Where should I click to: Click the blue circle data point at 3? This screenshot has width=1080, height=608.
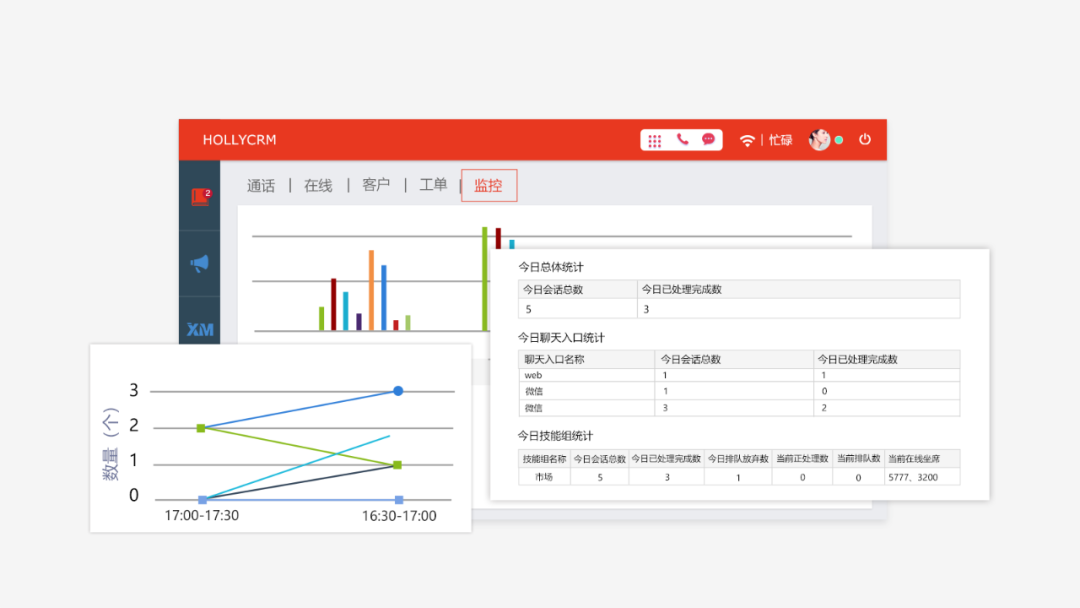398,391
